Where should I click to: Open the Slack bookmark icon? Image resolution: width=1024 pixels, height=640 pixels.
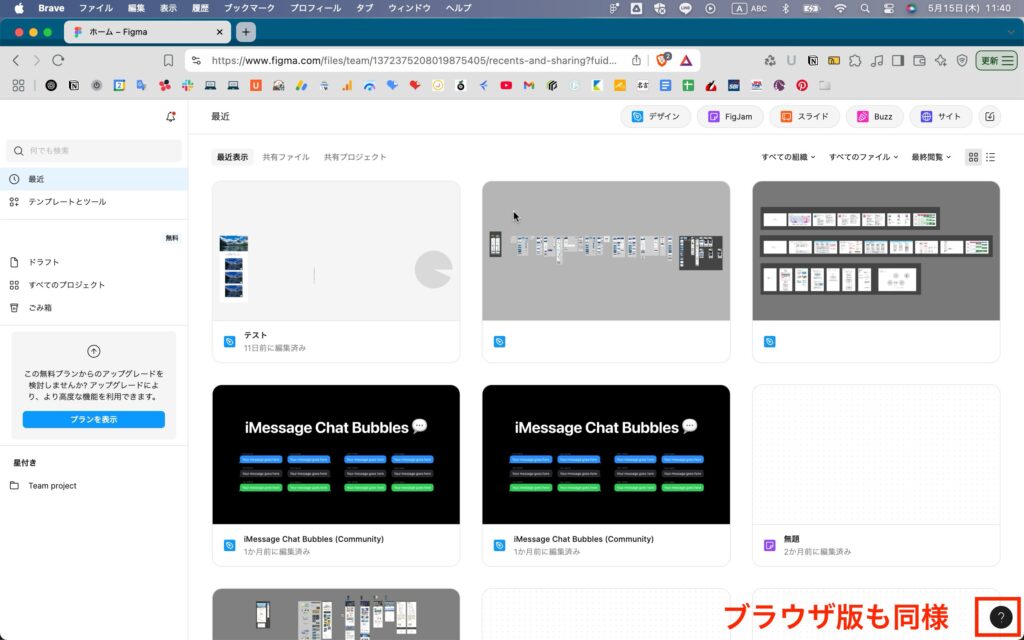187,86
